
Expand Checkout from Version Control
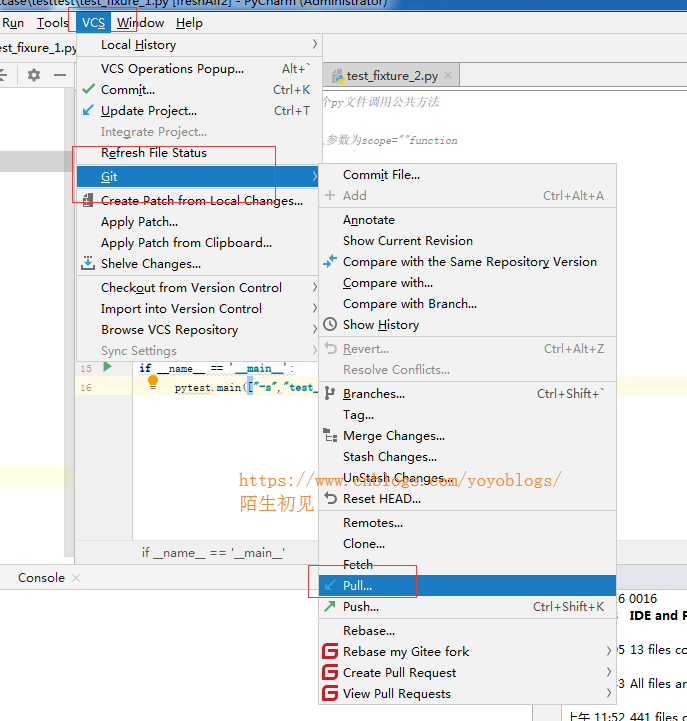click(x=198, y=287)
